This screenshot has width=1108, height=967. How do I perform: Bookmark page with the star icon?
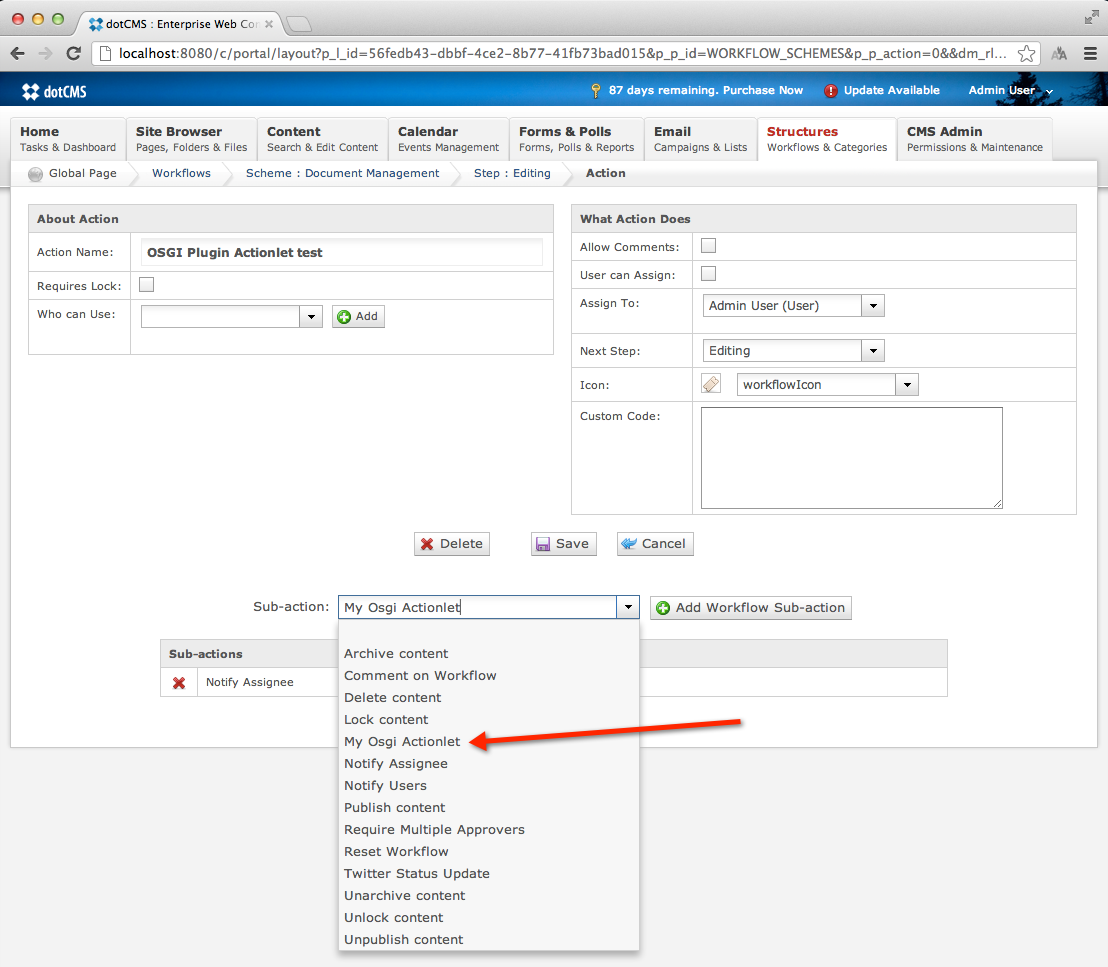1027,54
